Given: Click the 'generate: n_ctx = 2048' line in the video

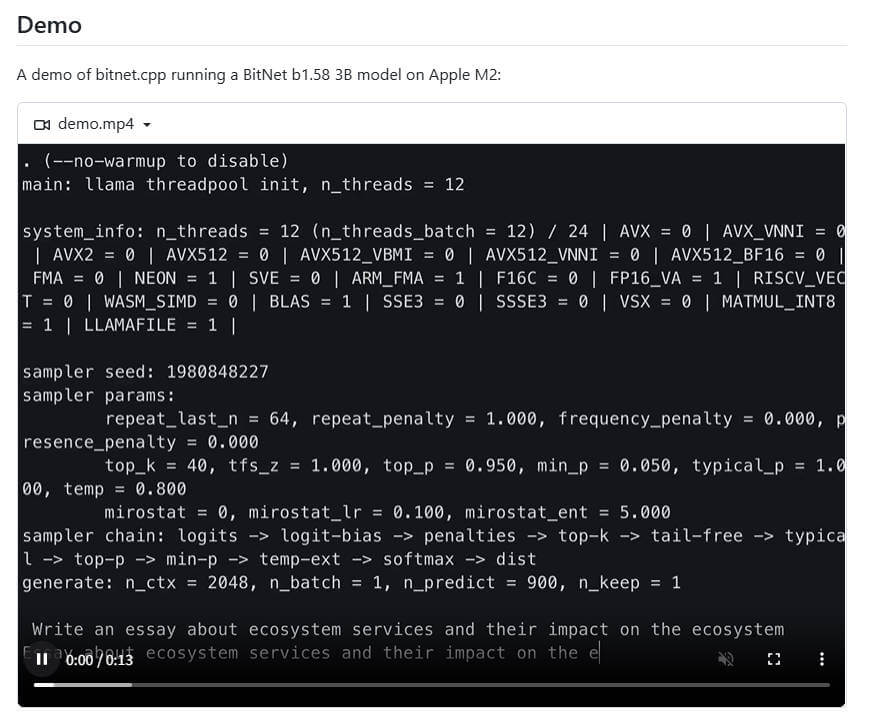Looking at the screenshot, I should [x=351, y=583].
